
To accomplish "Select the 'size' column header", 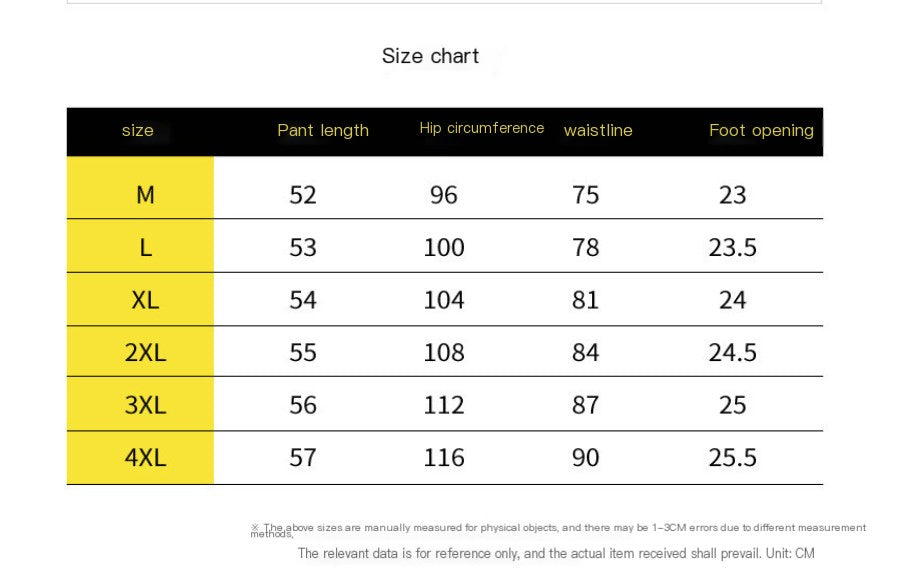I will click(137, 130).
